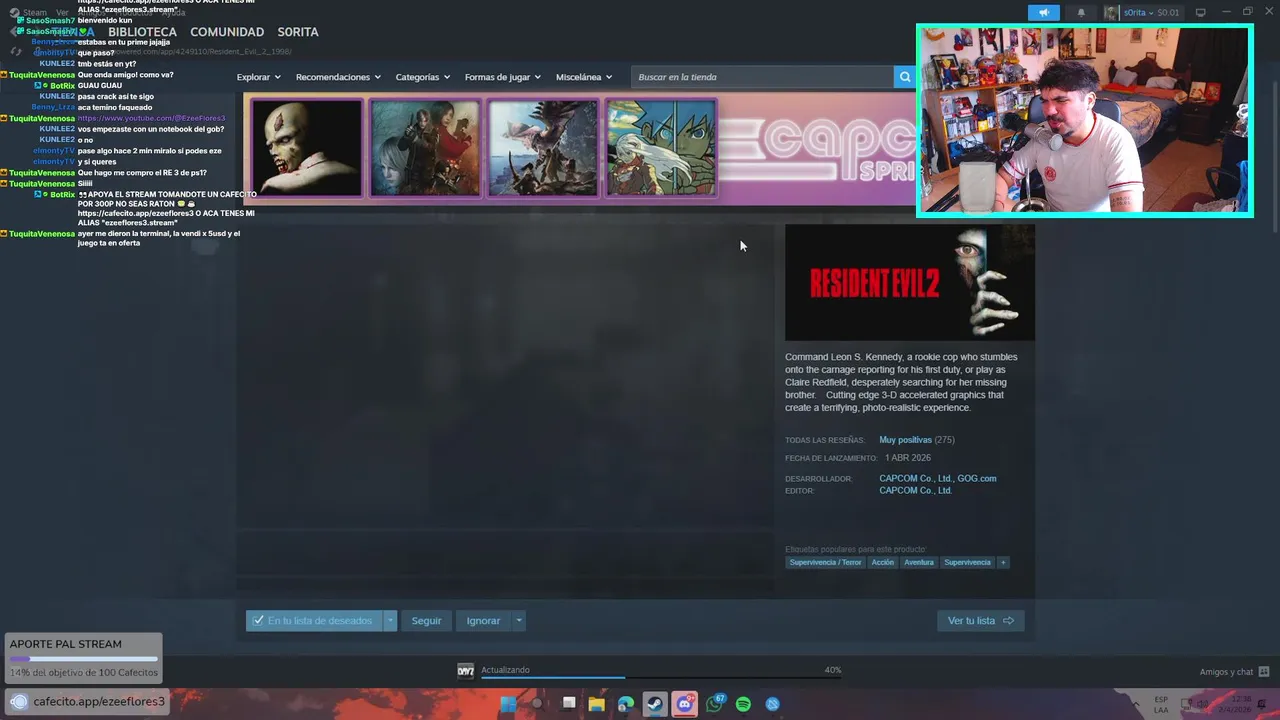Switch to Big Picture mode monitor icon
Image resolution: width=1280 pixels, height=720 pixels.
[x=1200, y=13]
